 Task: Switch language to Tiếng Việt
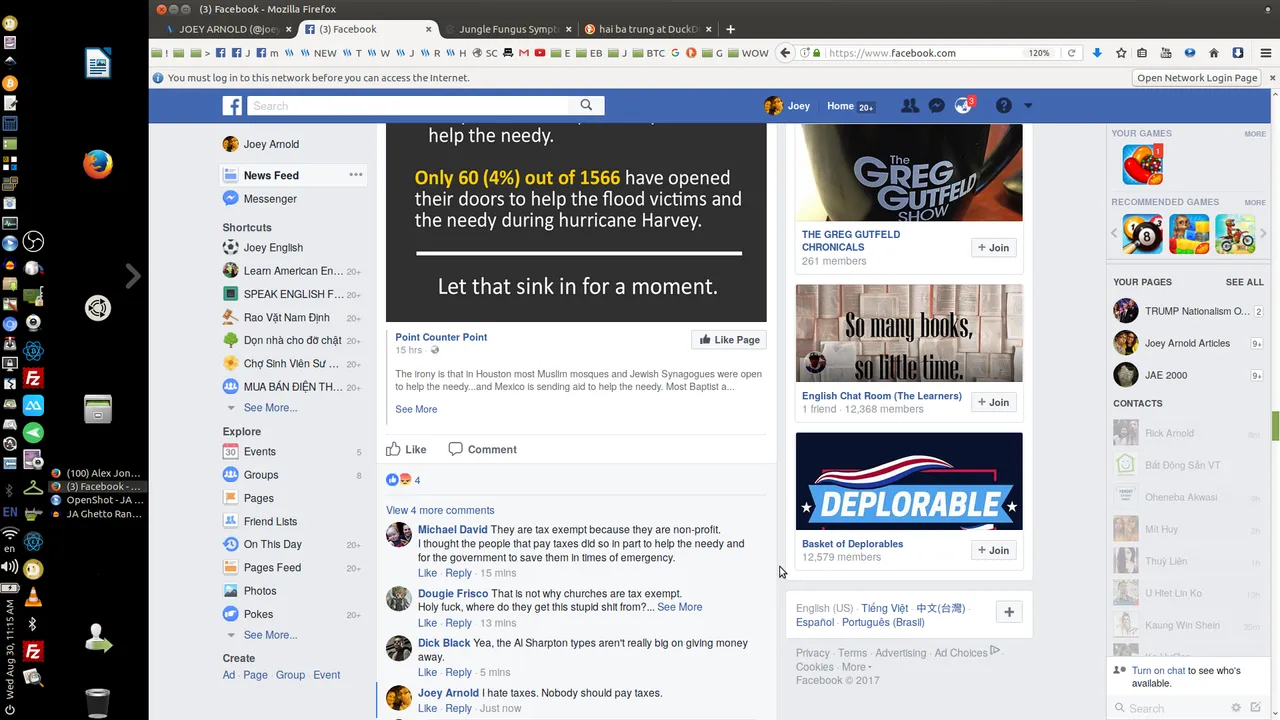(885, 608)
